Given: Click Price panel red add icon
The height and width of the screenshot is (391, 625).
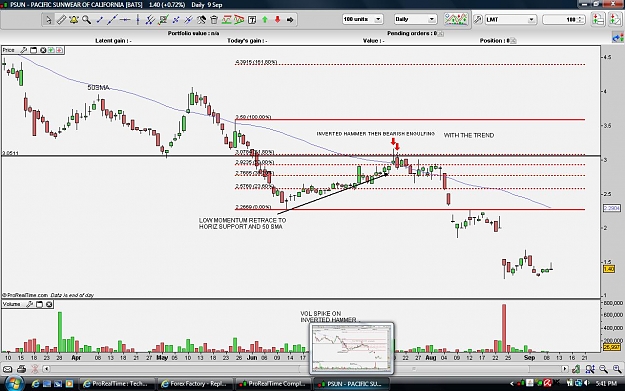Looking at the screenshot, I should (59, 50).
